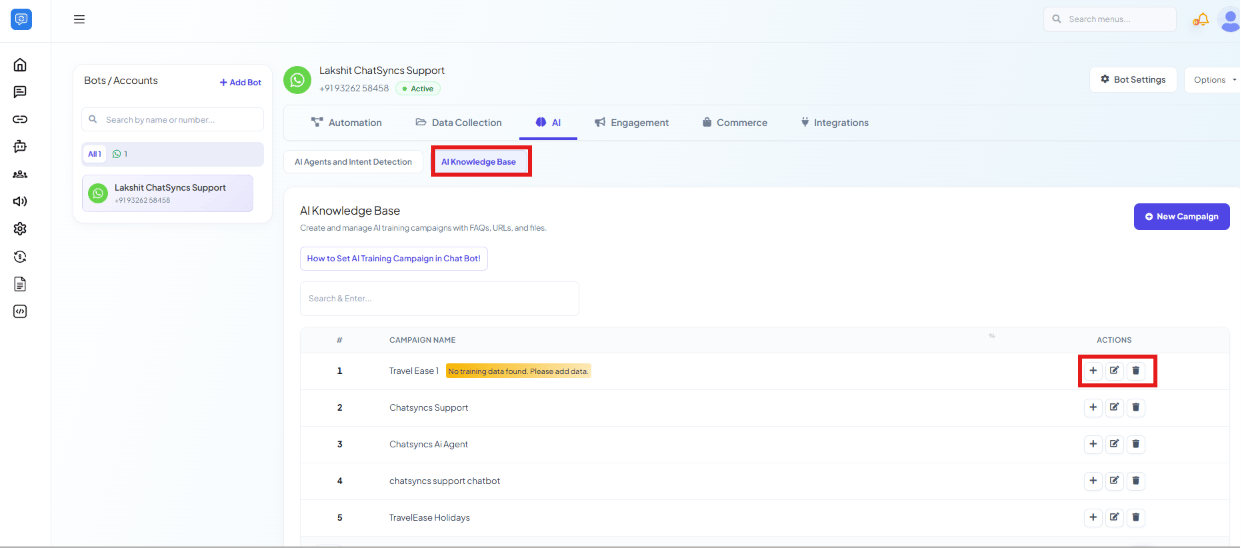Open the link sidebar icon
The image size is (1241, 548).
pyautogui.click(x=20, y=119)
